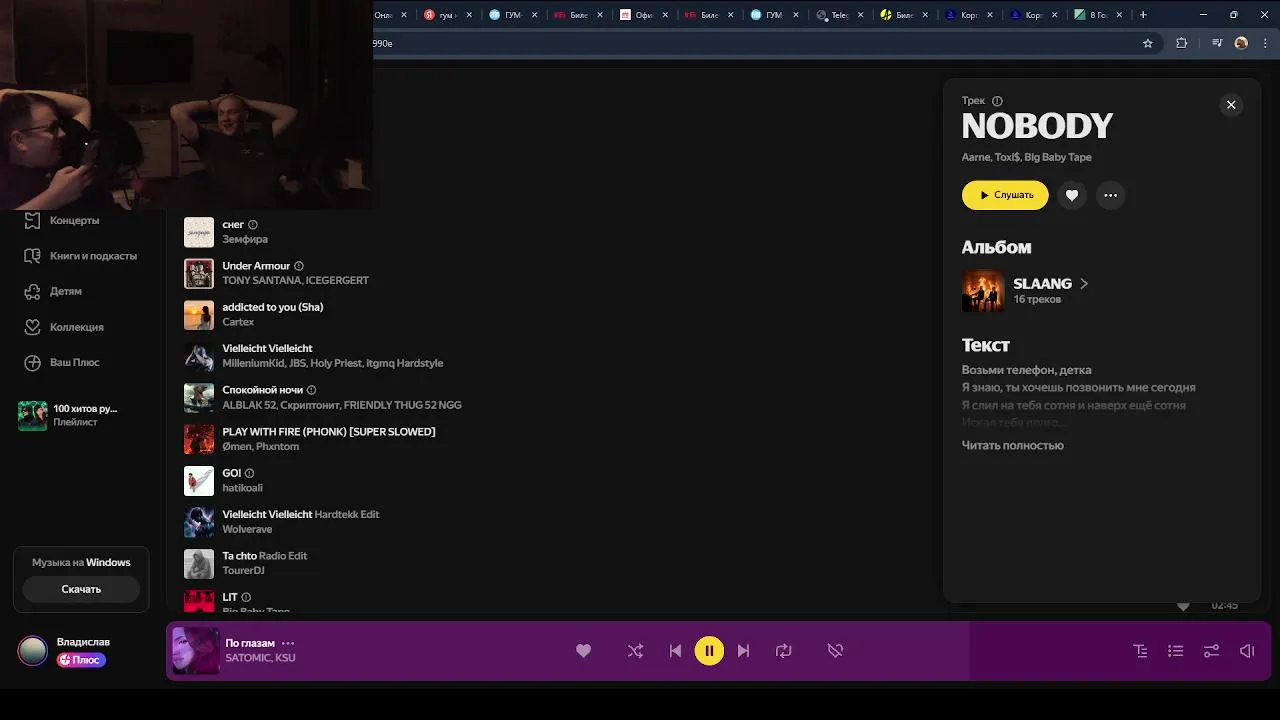Toggle repeat mode in player bar

(783, 651)
